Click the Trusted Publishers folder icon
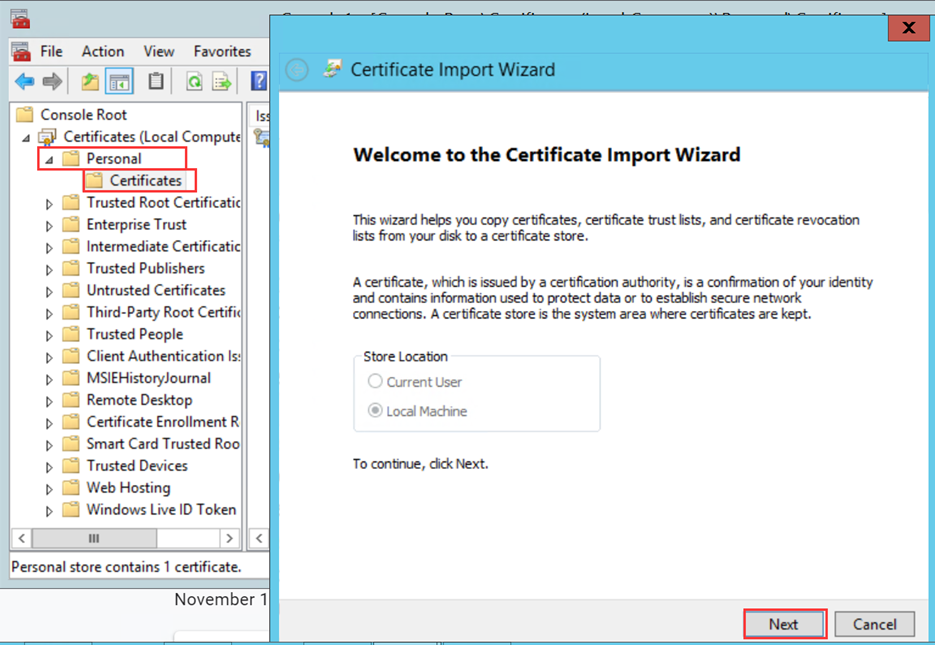This screenshot has height=645, width=939. [71, 268]
